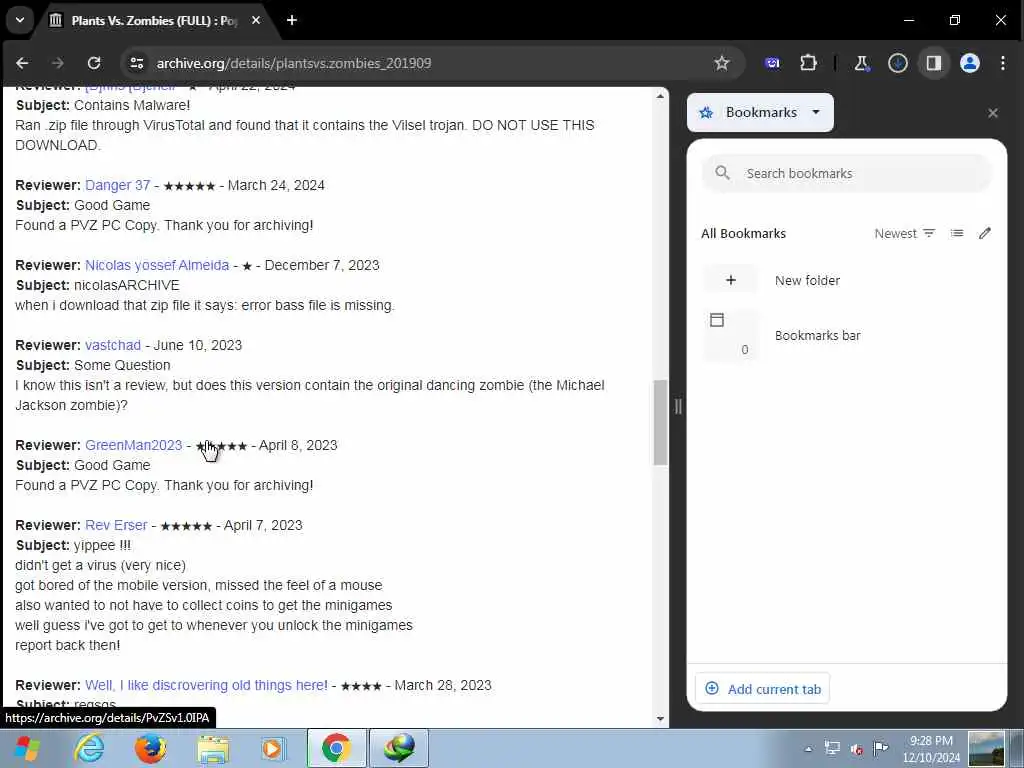Open the Downloads toolbar icon

click(898, 63)
